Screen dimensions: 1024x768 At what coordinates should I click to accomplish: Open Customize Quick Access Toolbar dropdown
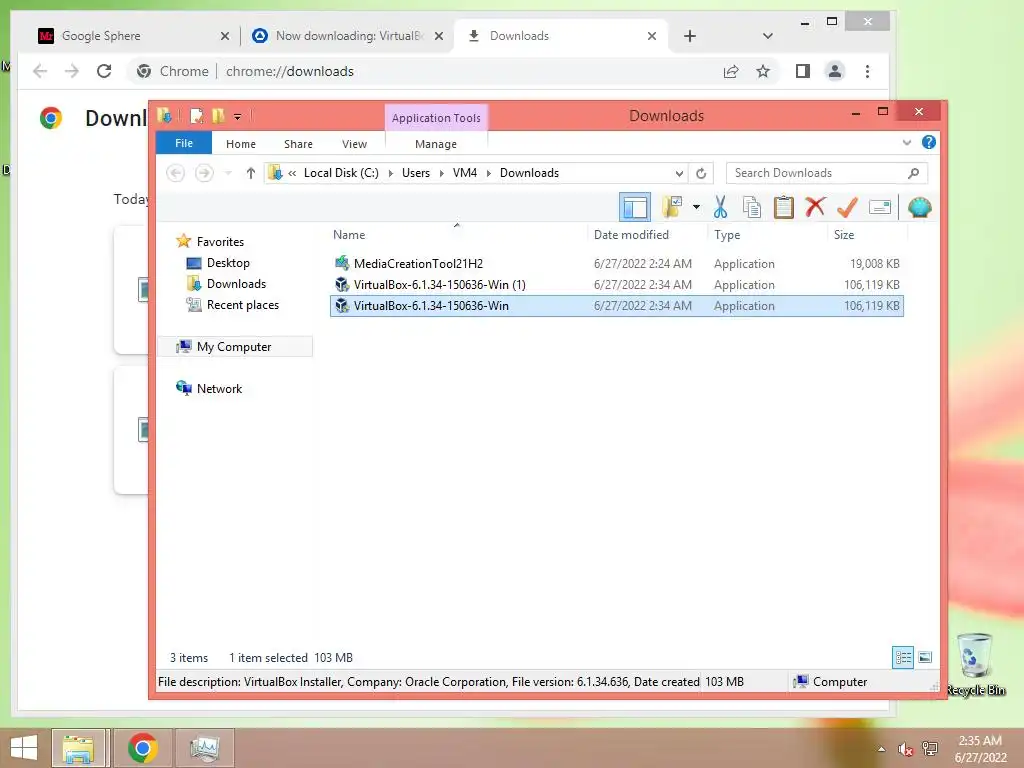(x=238, y=117)
